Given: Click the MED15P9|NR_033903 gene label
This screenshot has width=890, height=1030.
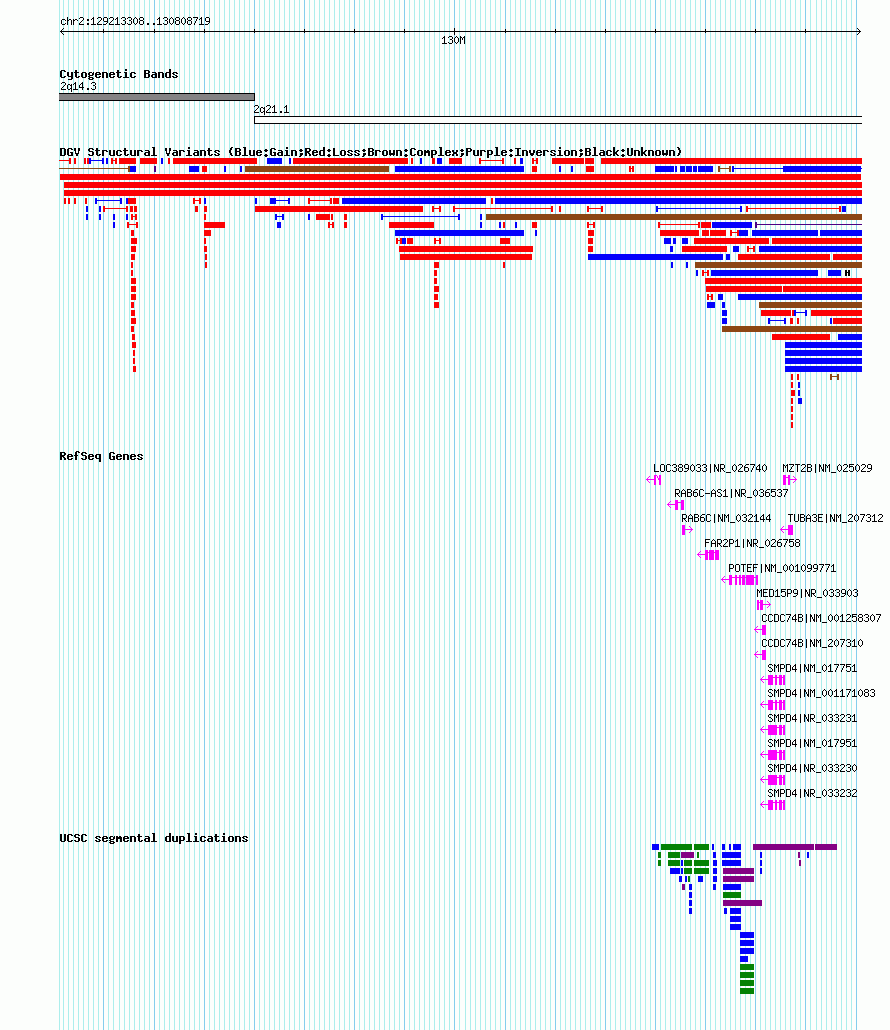Looking at the screenshot, I should click(807, 593).
